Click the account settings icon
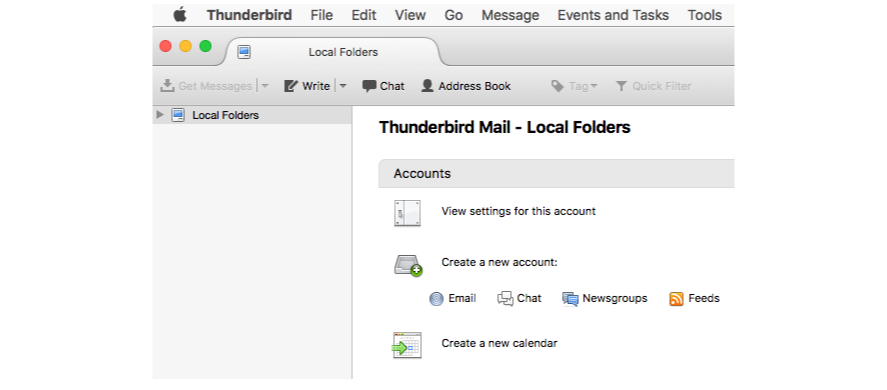The image size is (887, 390). (x=407, y=213)
